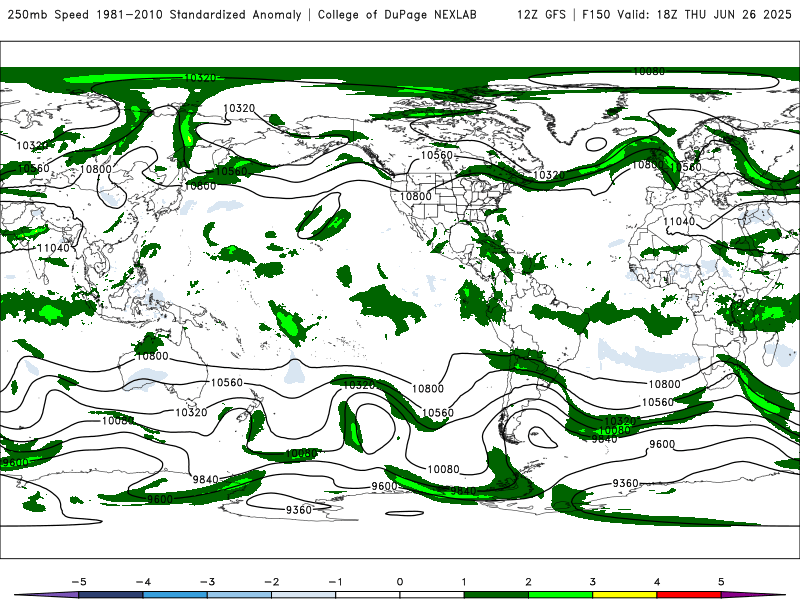The width and height of the screenshot is (800, 600).
Task: Click the '10560' contour label over Canada
Action: pyautogui.click(x=437, y=155)
